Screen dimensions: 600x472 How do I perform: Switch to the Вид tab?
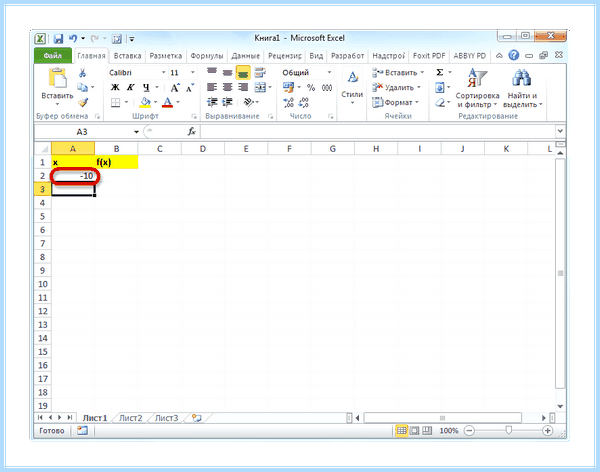click(x=316, y=56)
